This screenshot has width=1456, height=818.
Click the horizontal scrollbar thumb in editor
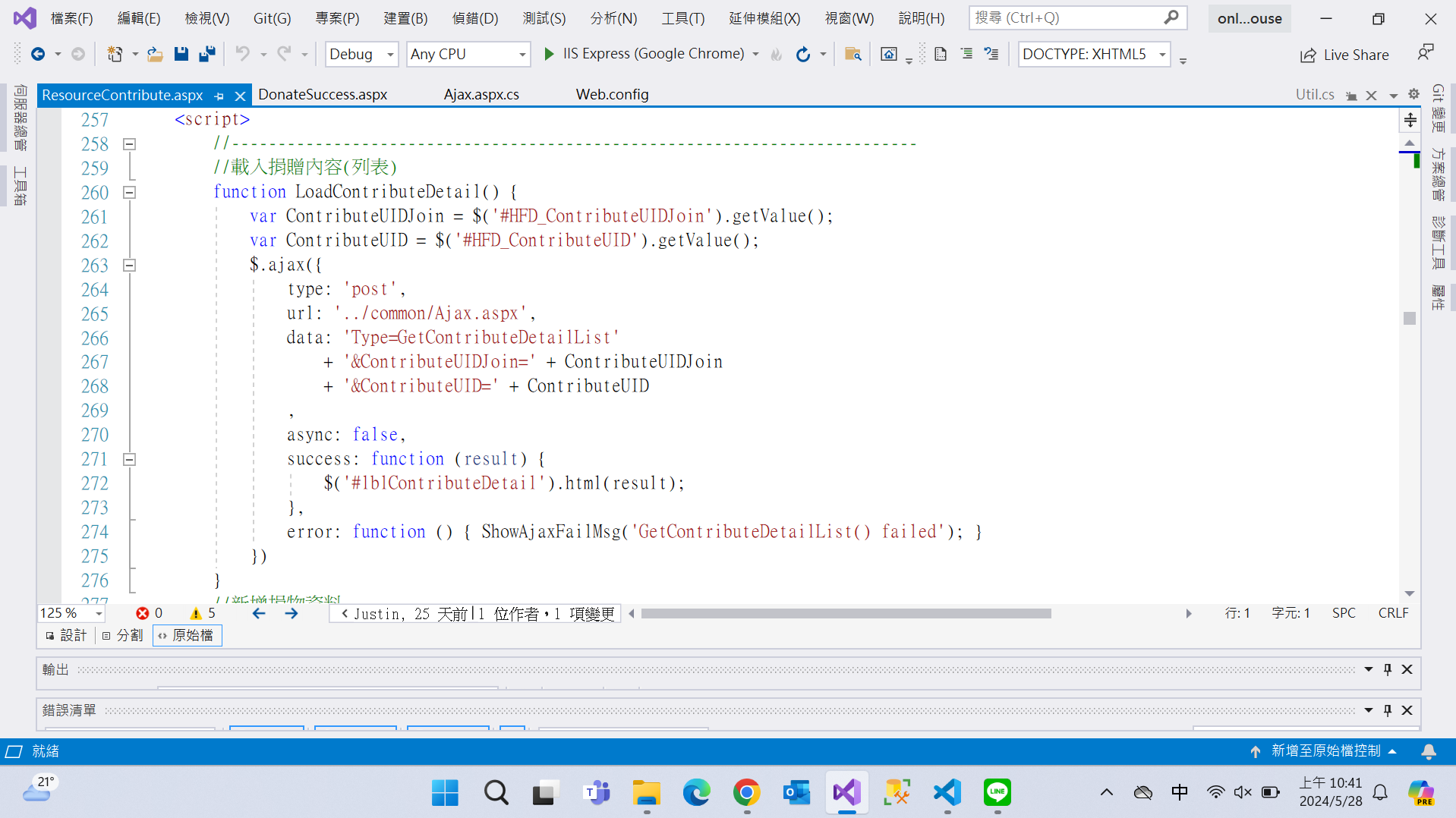[x=846, y=613]
